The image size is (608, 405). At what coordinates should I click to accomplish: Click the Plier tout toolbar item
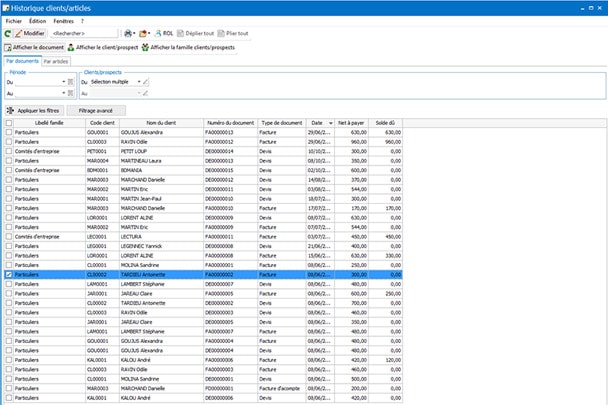coord(233,33)
